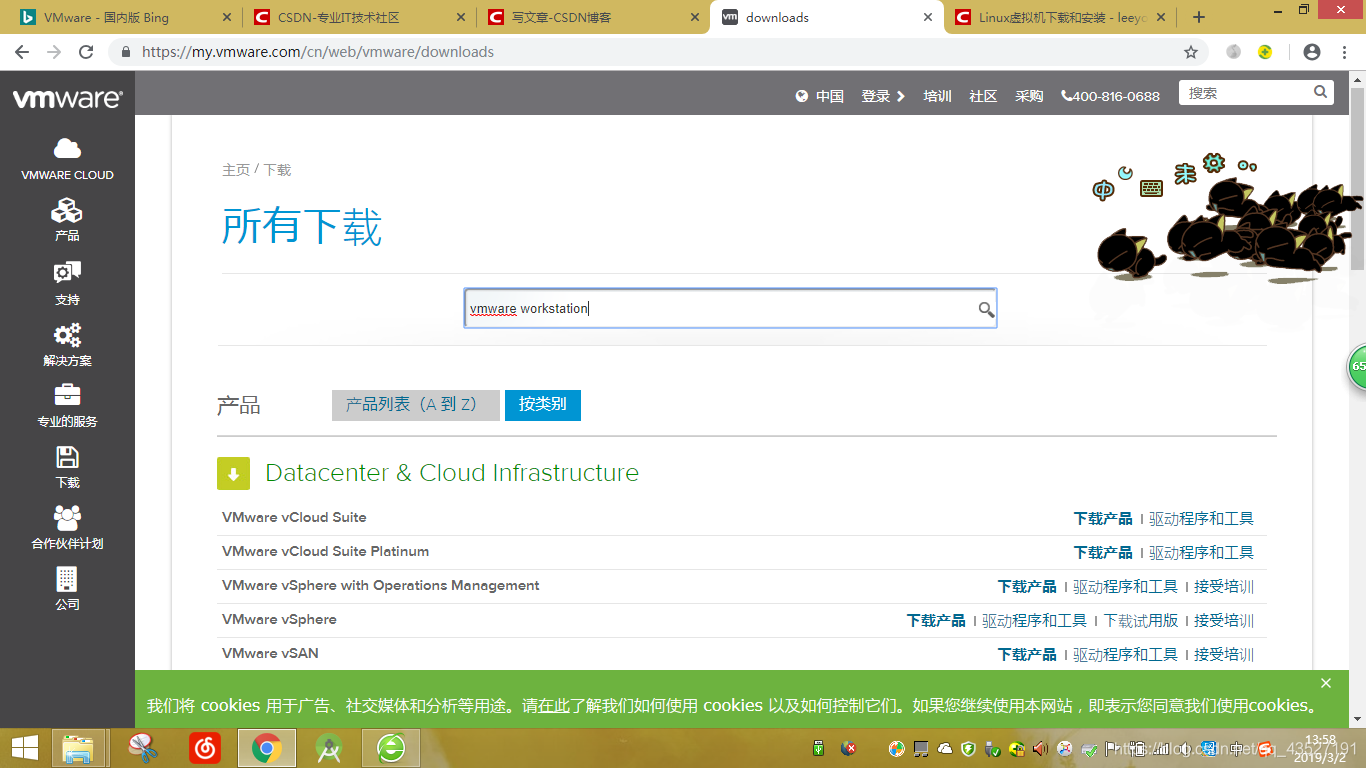
Task: Click the Chrome taskbar icon
Action: tap(266, 748)
